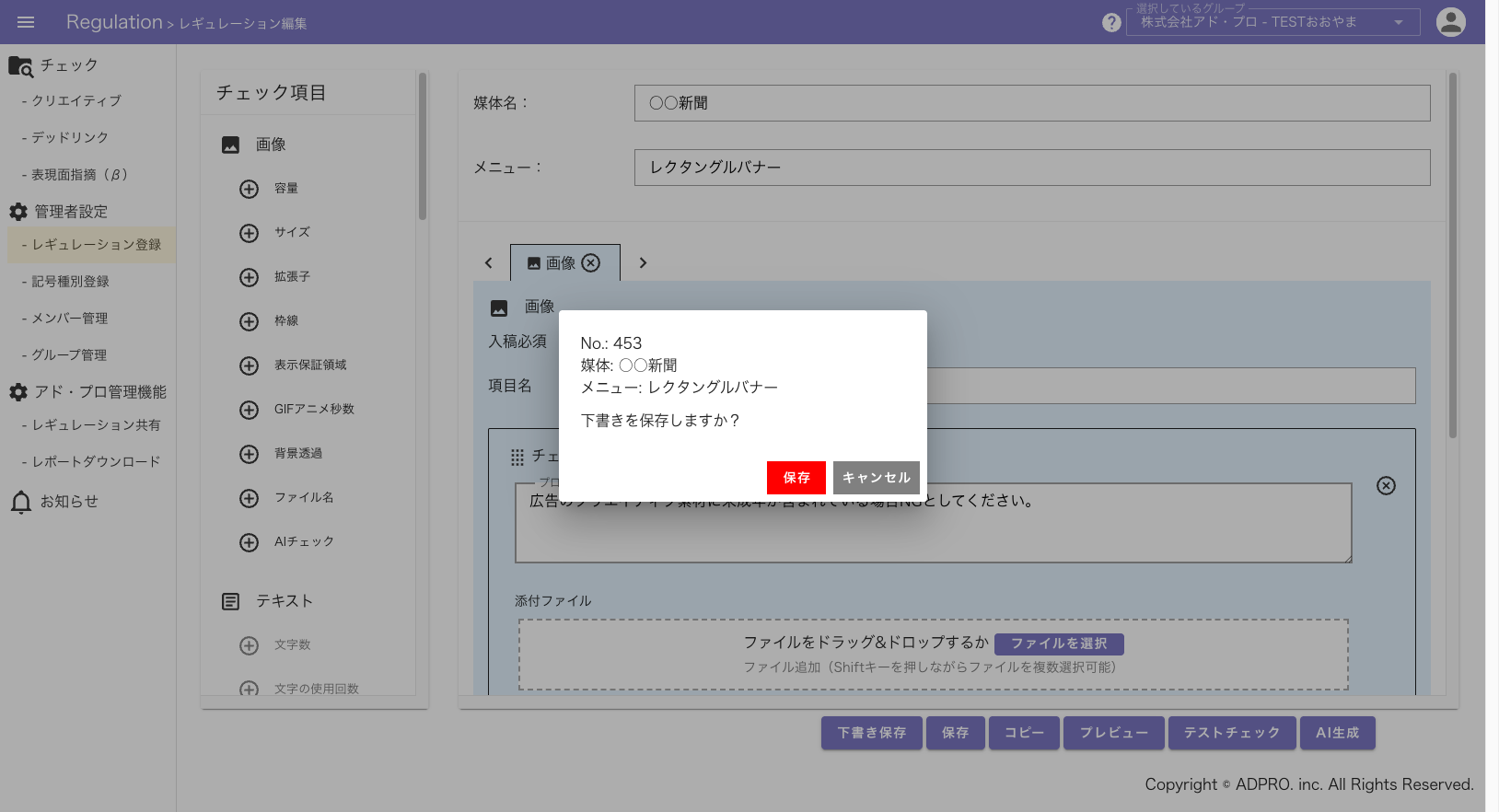Image resolution: width=1499 pixels, height=812 pixels.
Task: Expand the selected group dropdown
Action: (x=1398, y=22)
